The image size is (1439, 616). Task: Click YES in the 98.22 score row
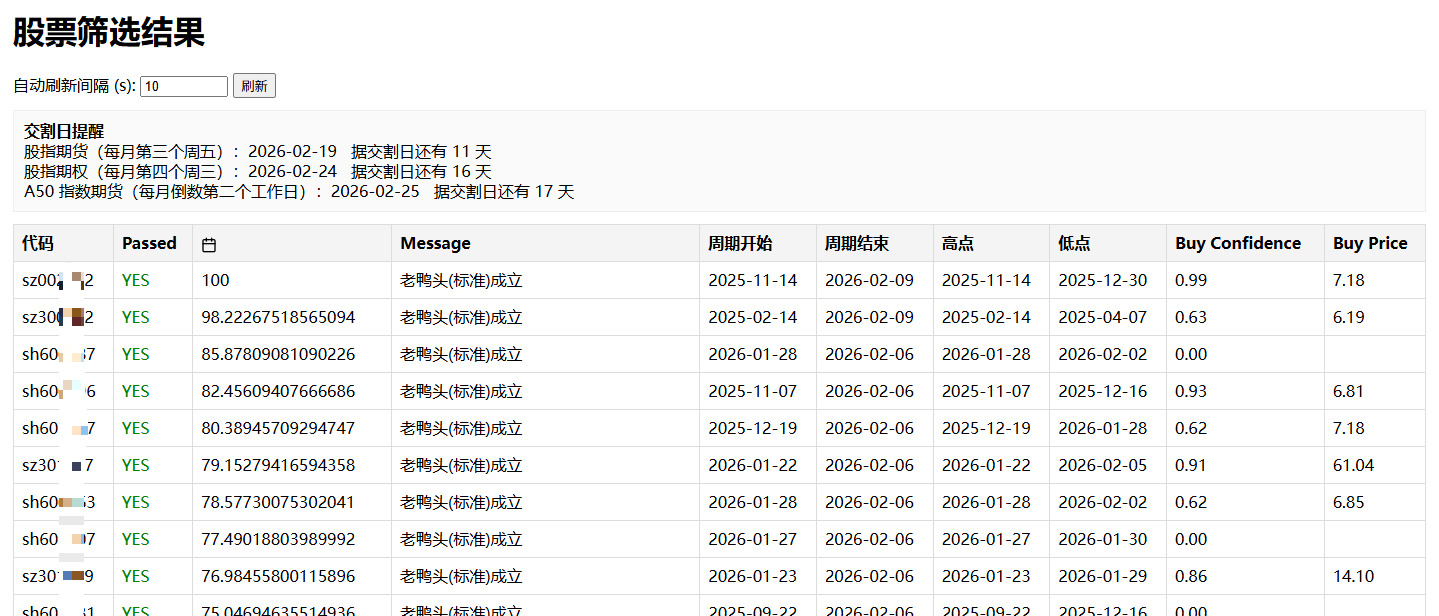(x=136, y=317)
